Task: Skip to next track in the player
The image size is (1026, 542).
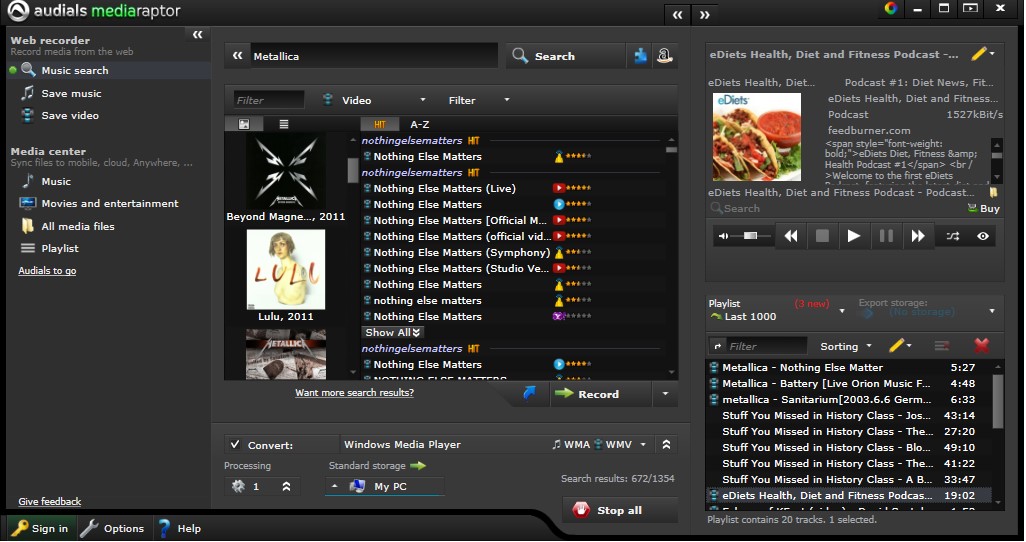Action: (x=917, y=237)
